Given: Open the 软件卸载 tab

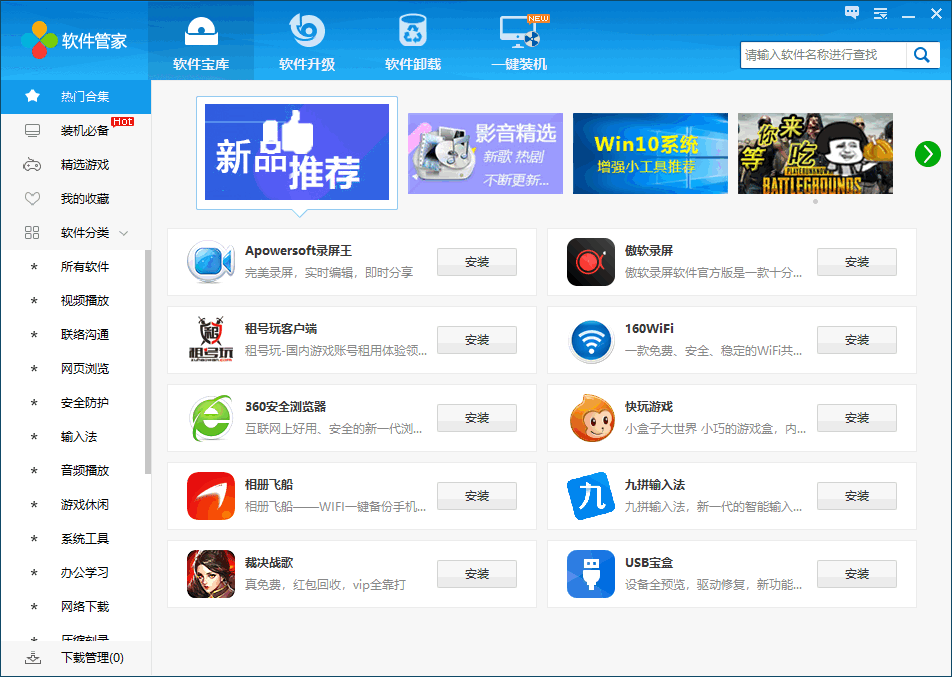Looking at the screenshot, I should [x=413, y=40].
